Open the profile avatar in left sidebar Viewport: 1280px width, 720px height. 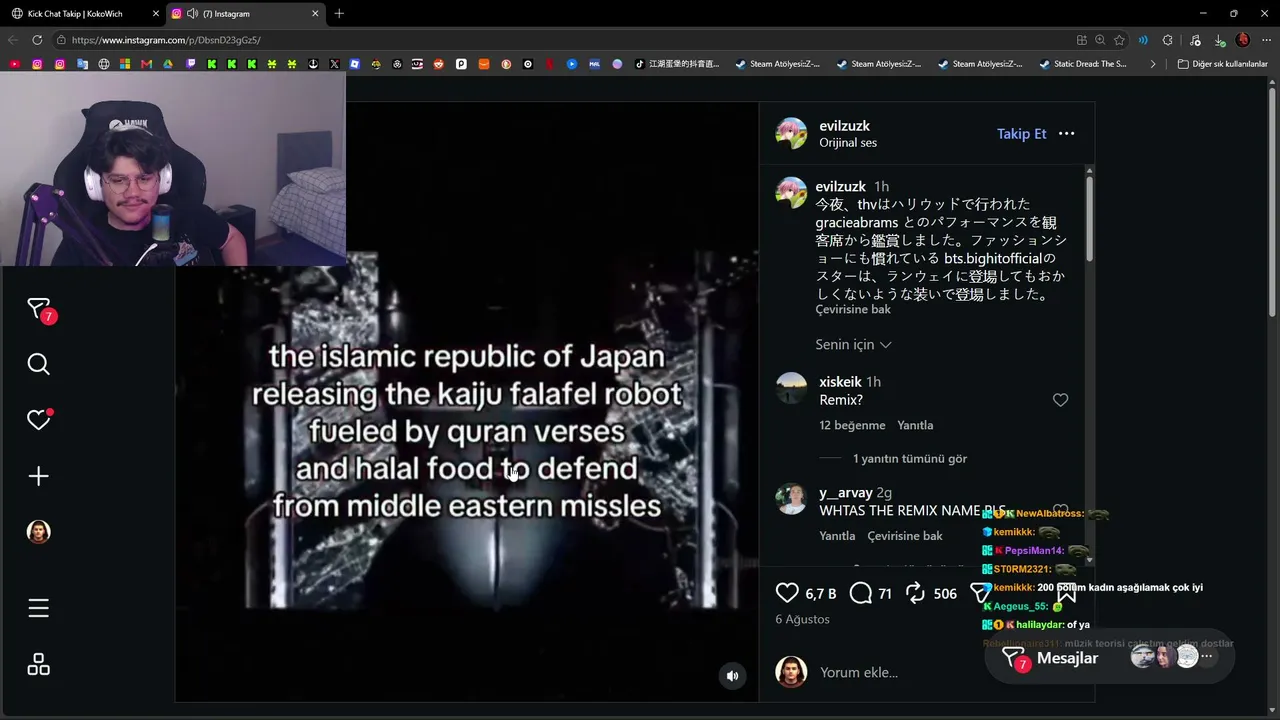(39, 532)
